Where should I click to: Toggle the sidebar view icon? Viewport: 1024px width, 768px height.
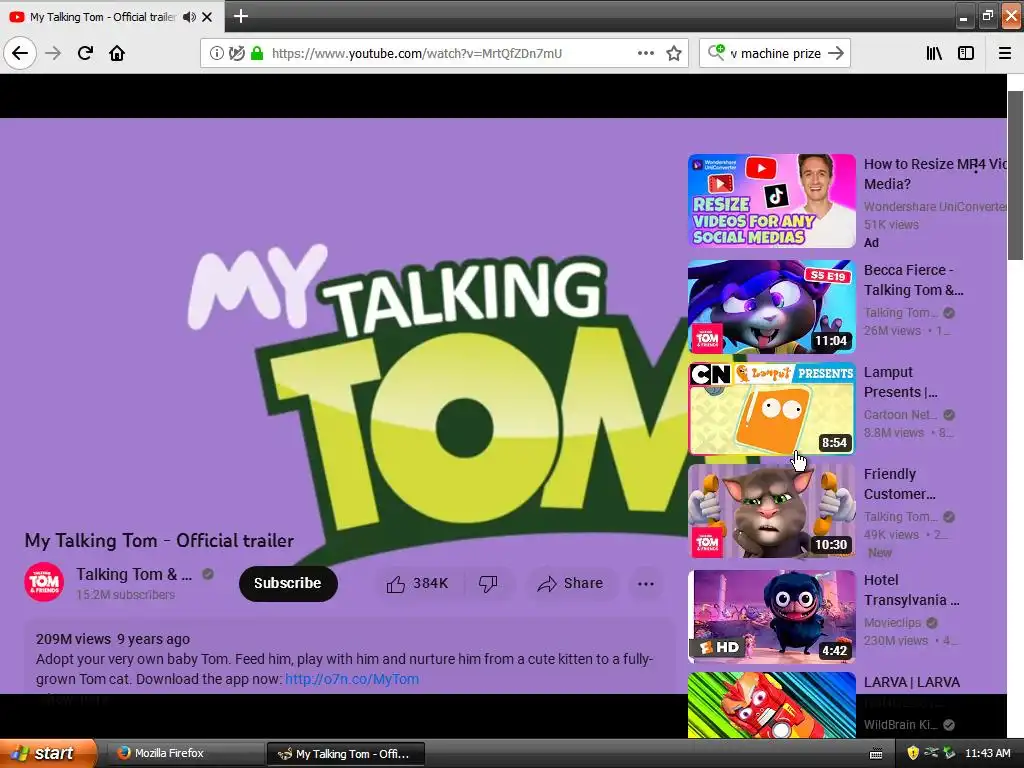pyautogui.click(x=966, y=54)
